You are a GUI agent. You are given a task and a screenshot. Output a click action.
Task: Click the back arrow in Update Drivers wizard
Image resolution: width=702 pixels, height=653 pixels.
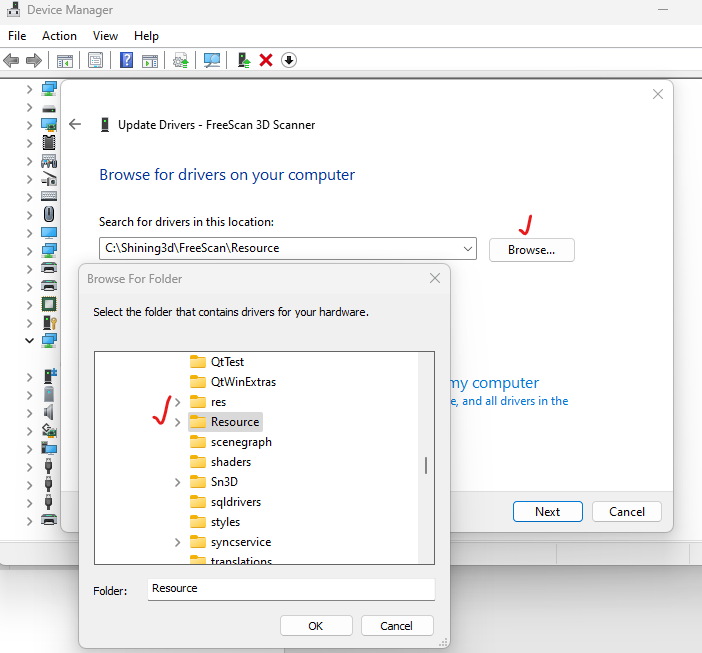tap(75, 124)
